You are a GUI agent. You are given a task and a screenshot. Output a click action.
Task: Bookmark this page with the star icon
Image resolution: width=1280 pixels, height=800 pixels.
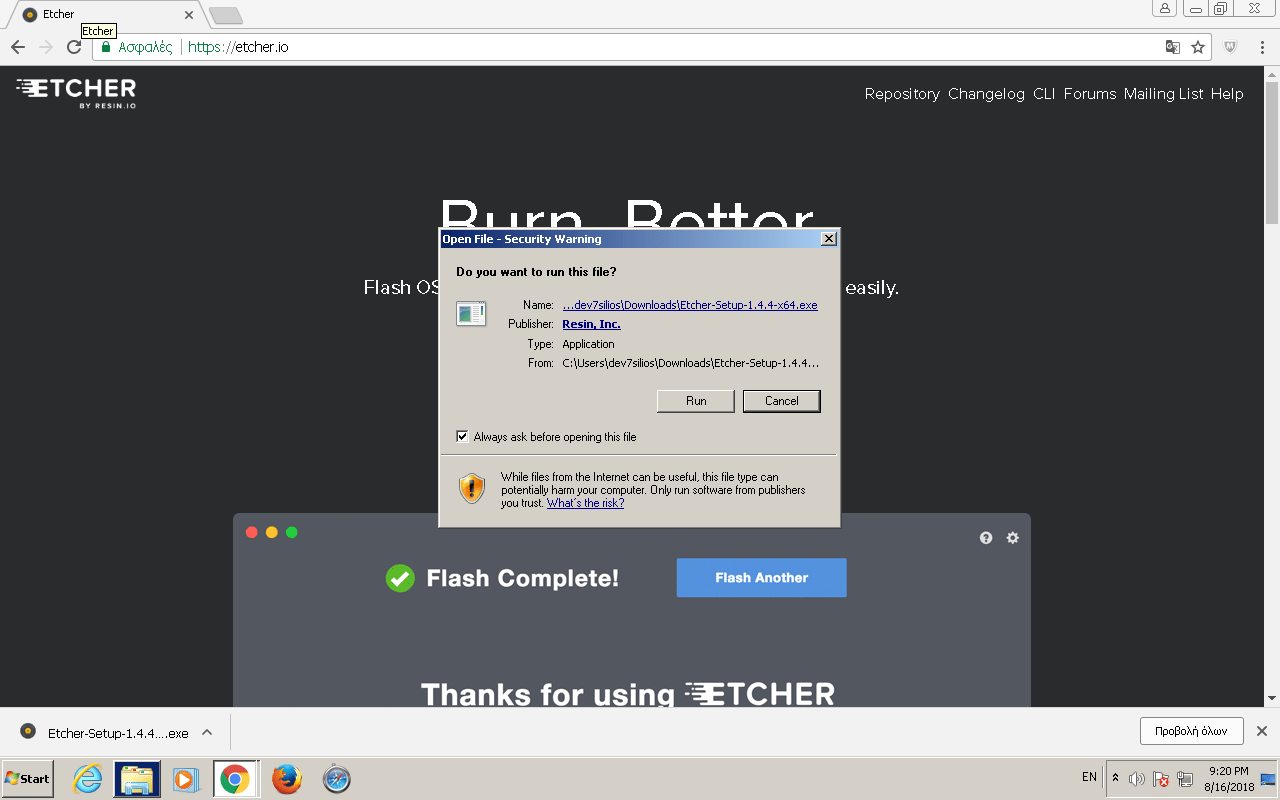click(x=1198, y=47)
